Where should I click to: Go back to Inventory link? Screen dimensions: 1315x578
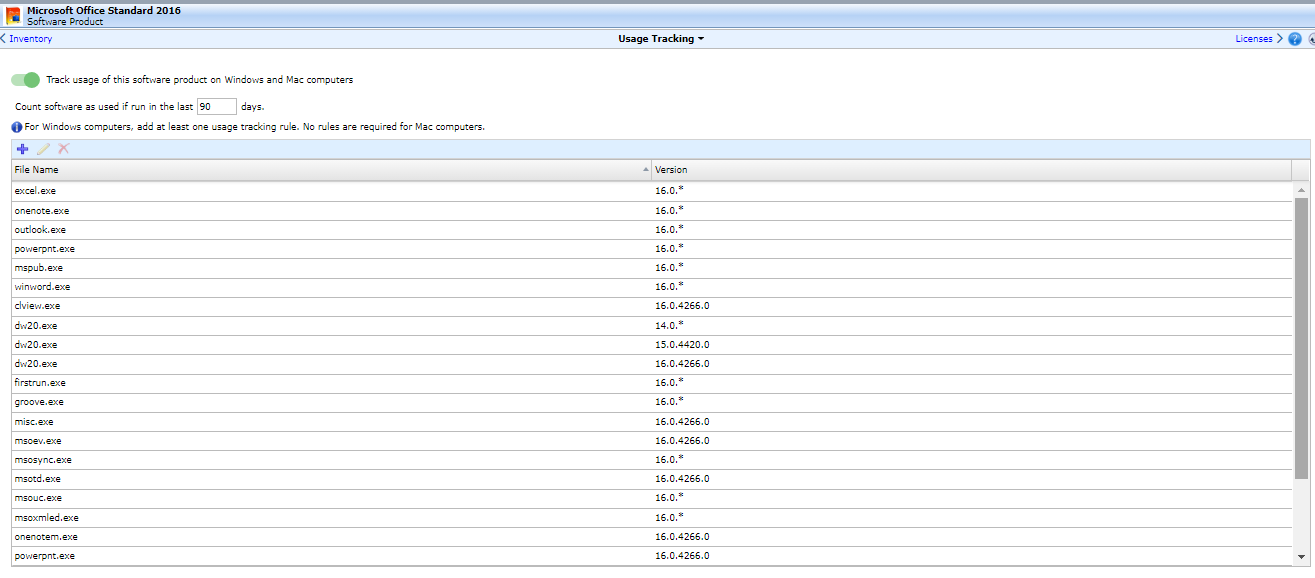[27, 39]
